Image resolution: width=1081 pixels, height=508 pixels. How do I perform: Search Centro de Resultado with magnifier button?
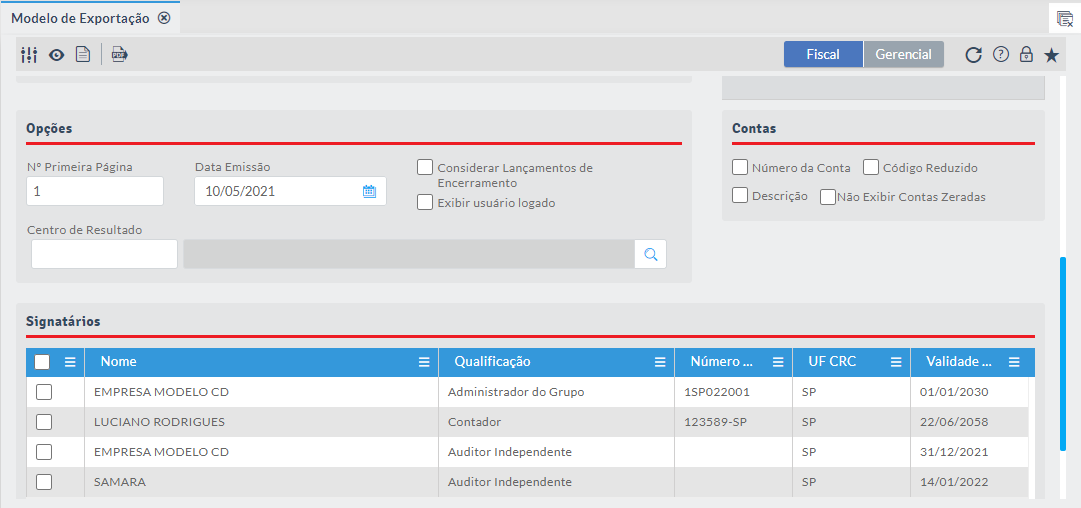(x=650, y=255)
